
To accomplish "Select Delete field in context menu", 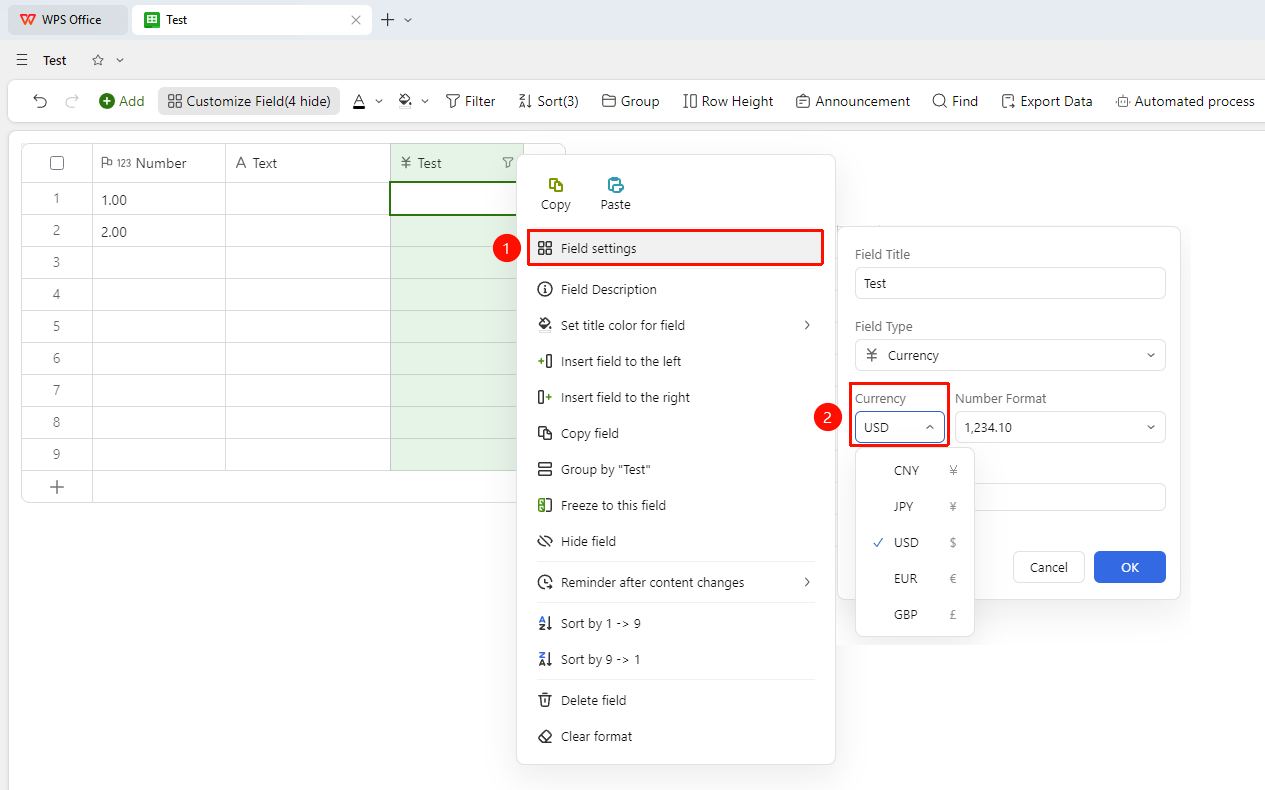I will point(676,700).
